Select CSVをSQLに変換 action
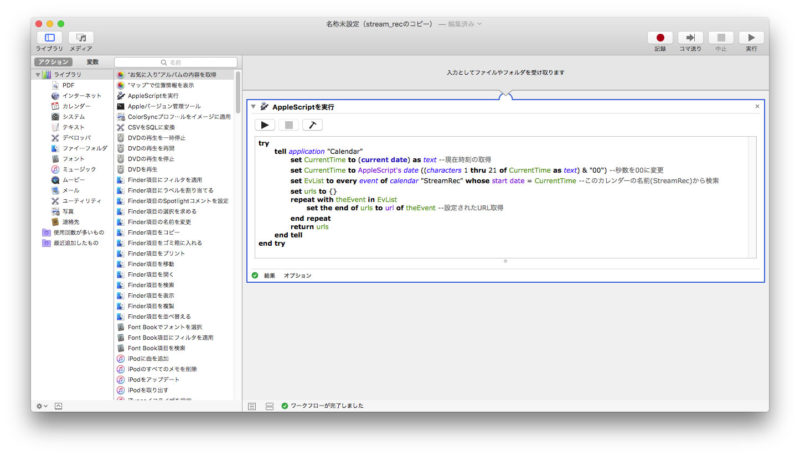The width and height of the screenshot is (800, 456). coord(146,128)
